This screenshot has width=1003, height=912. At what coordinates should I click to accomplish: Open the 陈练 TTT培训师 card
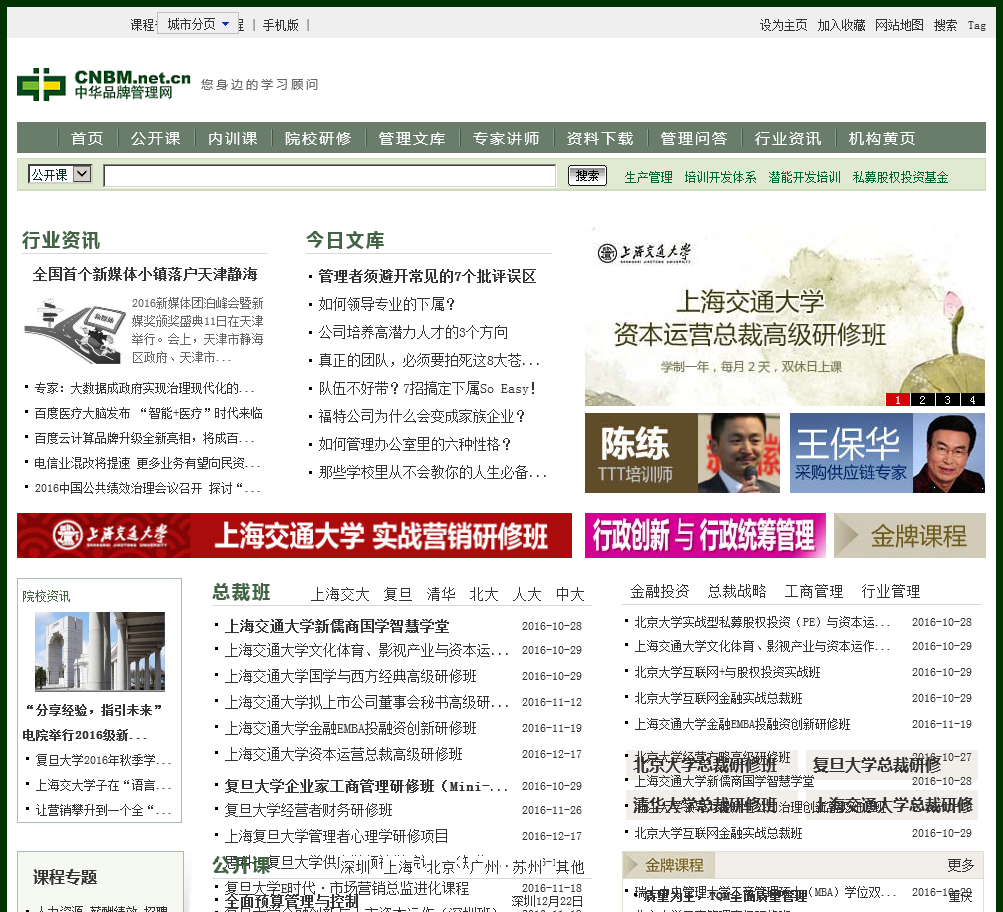point(682,453)
